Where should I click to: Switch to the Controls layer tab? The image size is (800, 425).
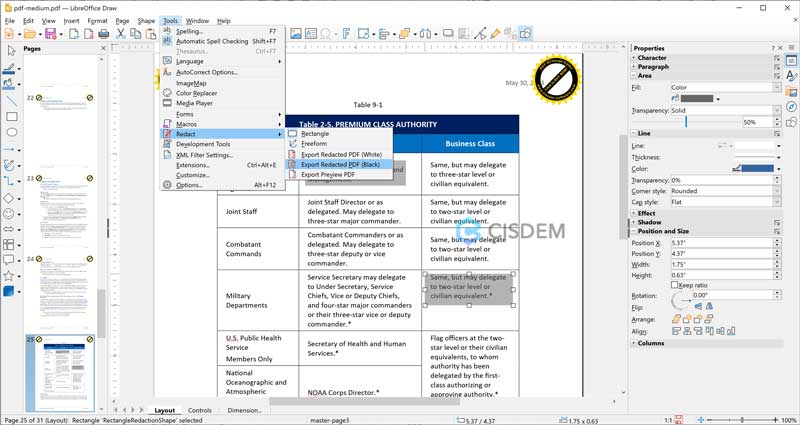[x=199, y=410]
